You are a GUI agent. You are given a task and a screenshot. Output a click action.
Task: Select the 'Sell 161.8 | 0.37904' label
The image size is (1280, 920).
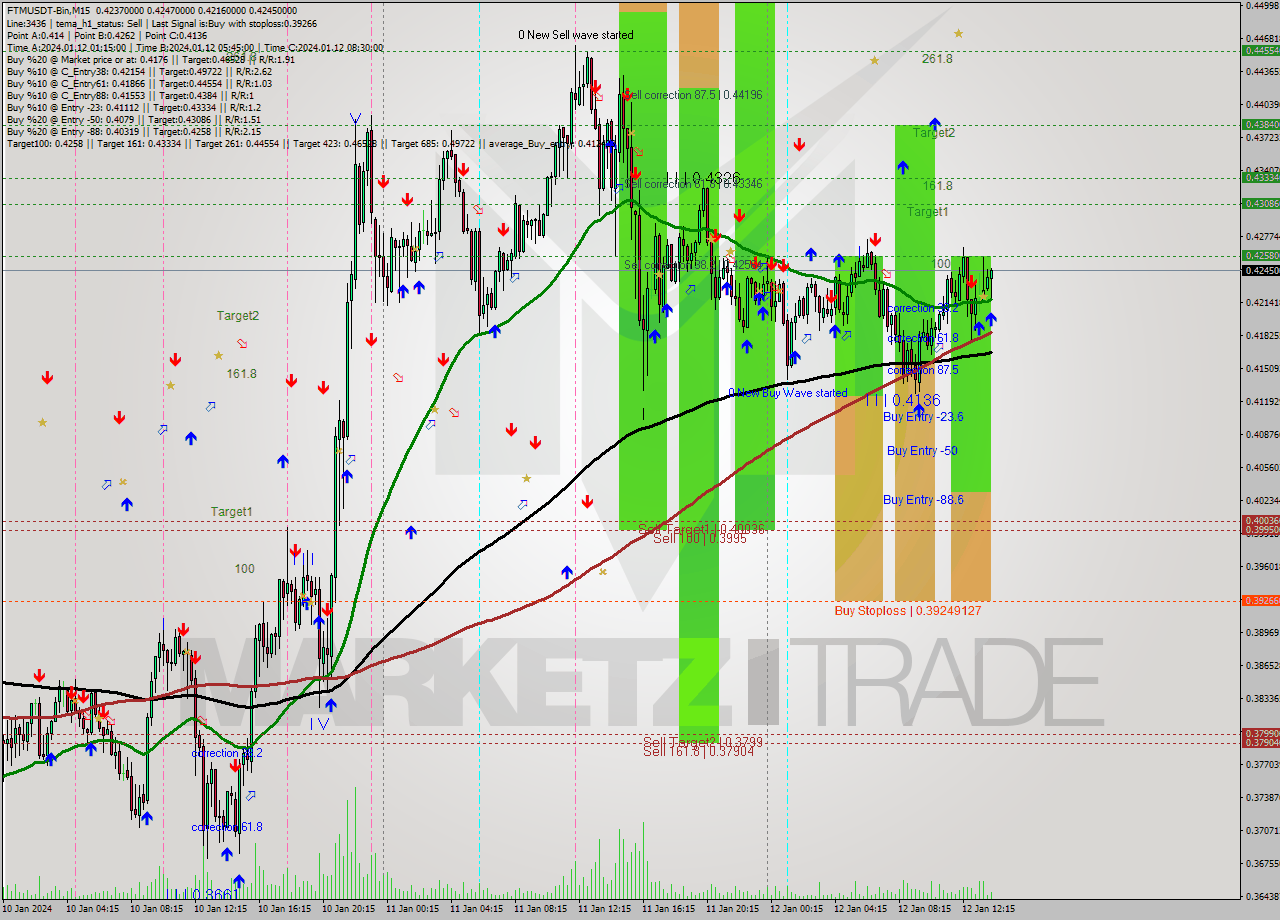[698, 751]
